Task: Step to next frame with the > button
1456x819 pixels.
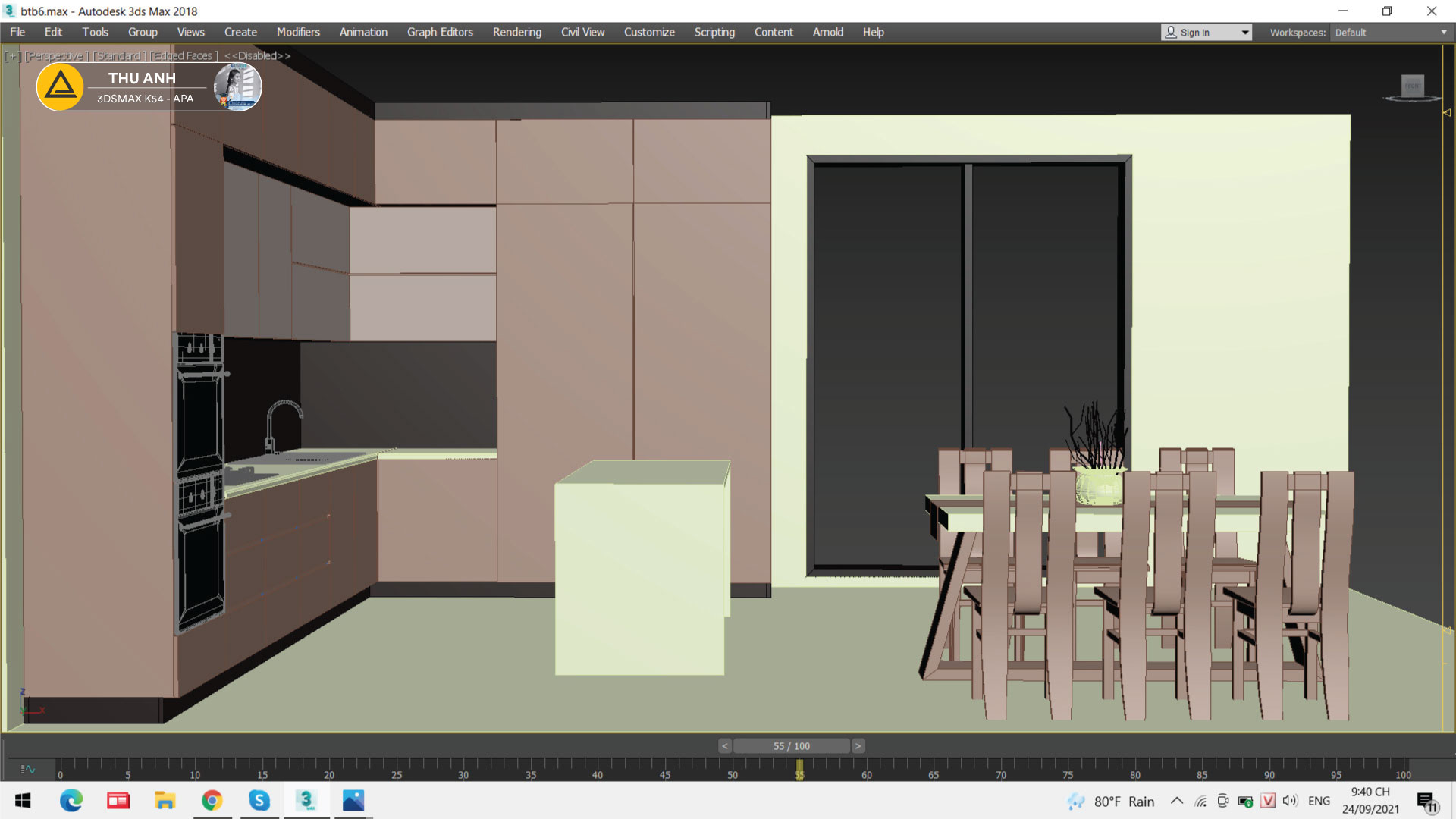Action: point(858,746)
